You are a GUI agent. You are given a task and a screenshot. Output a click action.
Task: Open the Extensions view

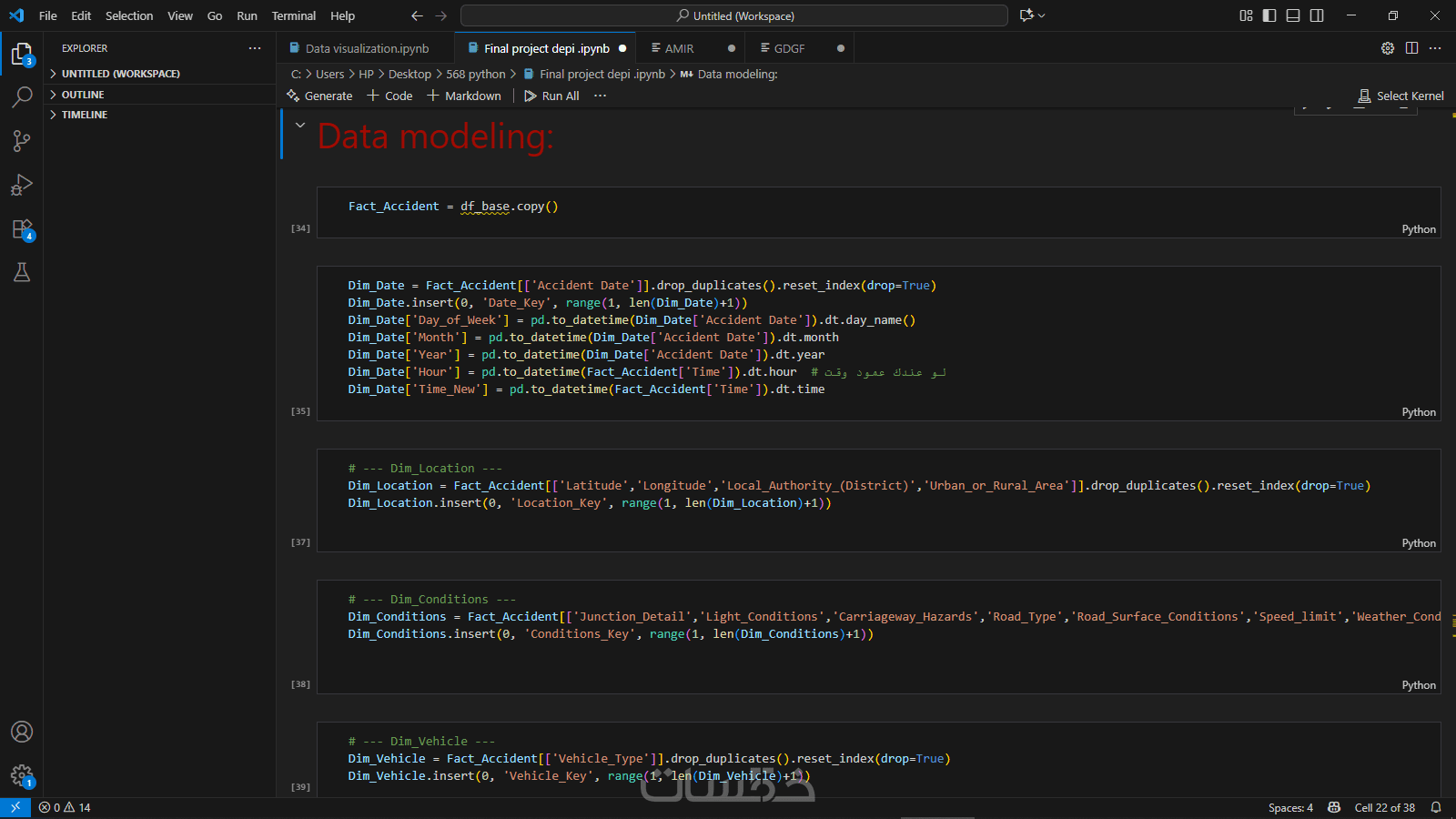pyautogui.click(x=22, y=228)
